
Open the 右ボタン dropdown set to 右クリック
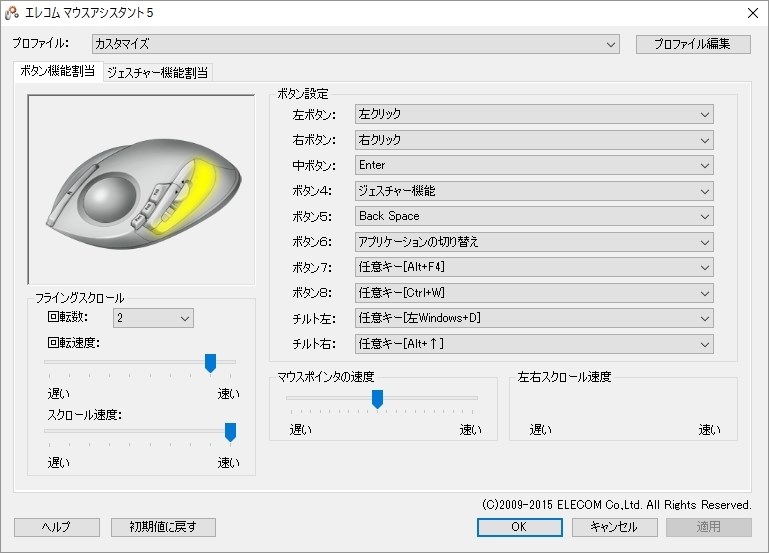coord(534,140)
